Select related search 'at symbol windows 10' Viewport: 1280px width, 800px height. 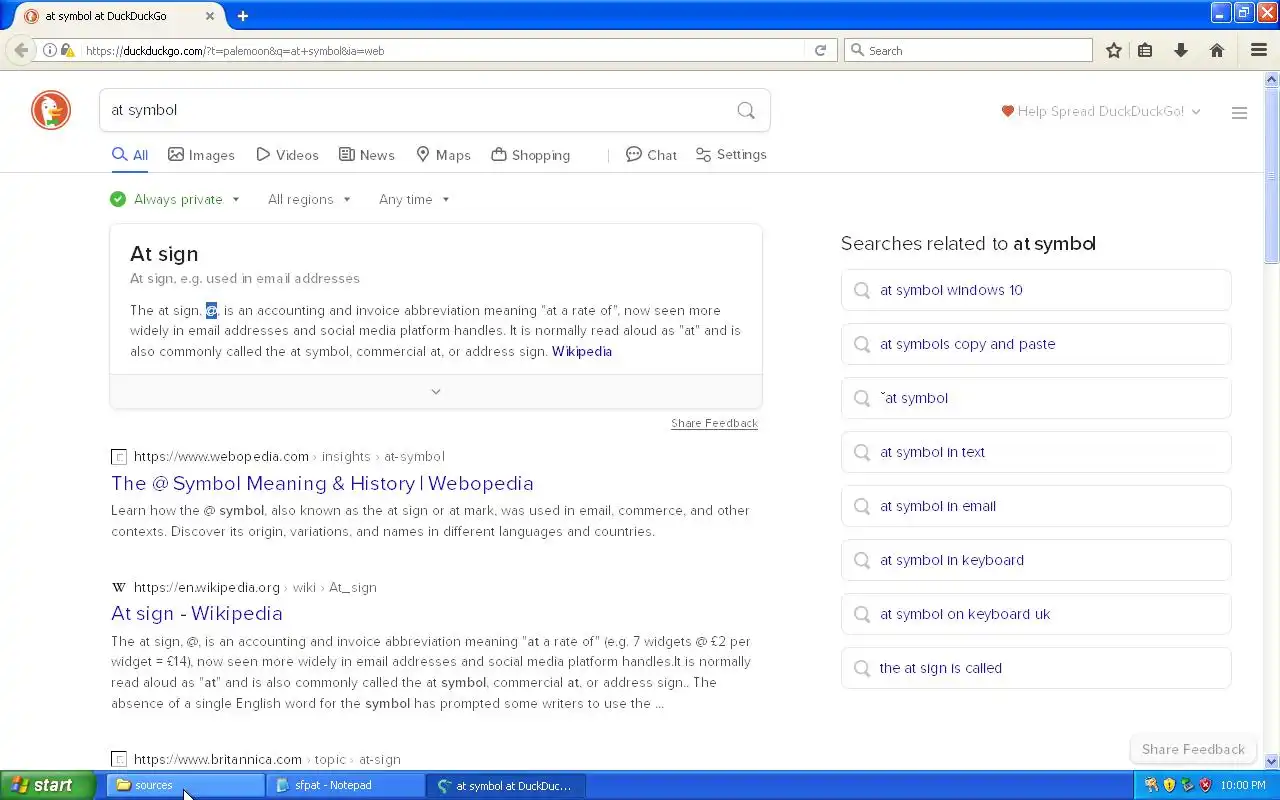coord(1036,290)
